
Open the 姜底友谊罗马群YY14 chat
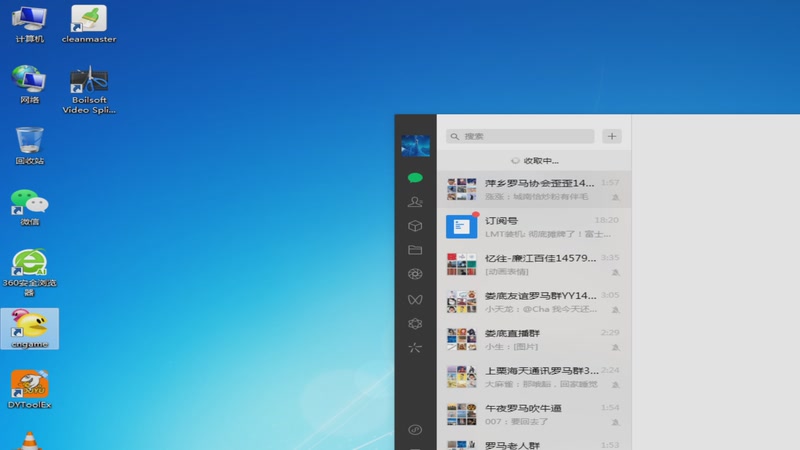(534, 302)
